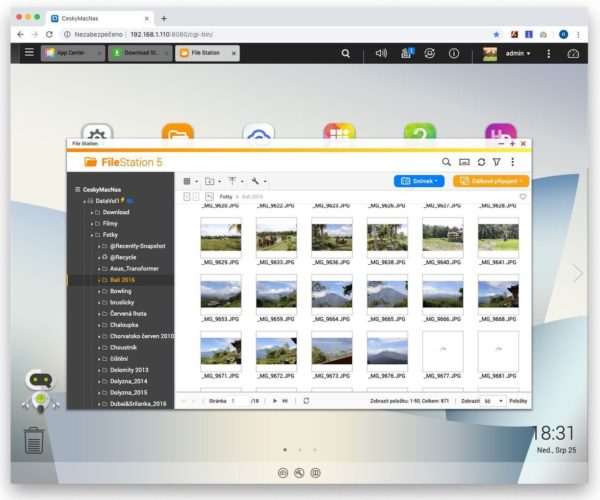Switch to the Download Station tab
Viewport: 600px width, 500px height.
tap(139, 53)
